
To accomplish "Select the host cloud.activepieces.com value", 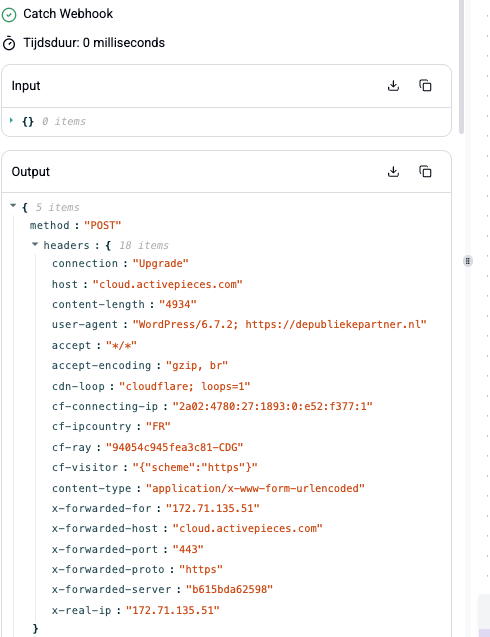I will coord(167,284).
